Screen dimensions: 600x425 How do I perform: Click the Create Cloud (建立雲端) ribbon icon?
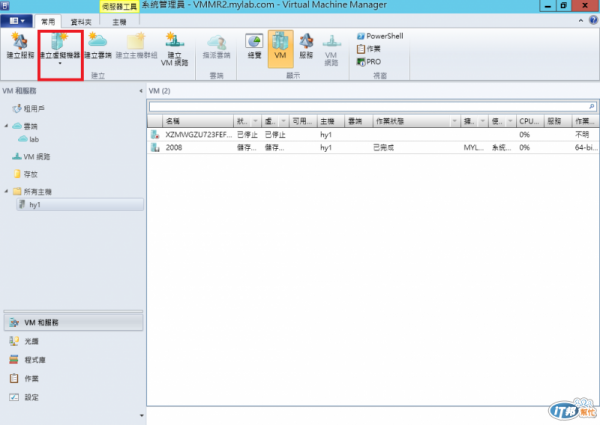pos(98,46)
